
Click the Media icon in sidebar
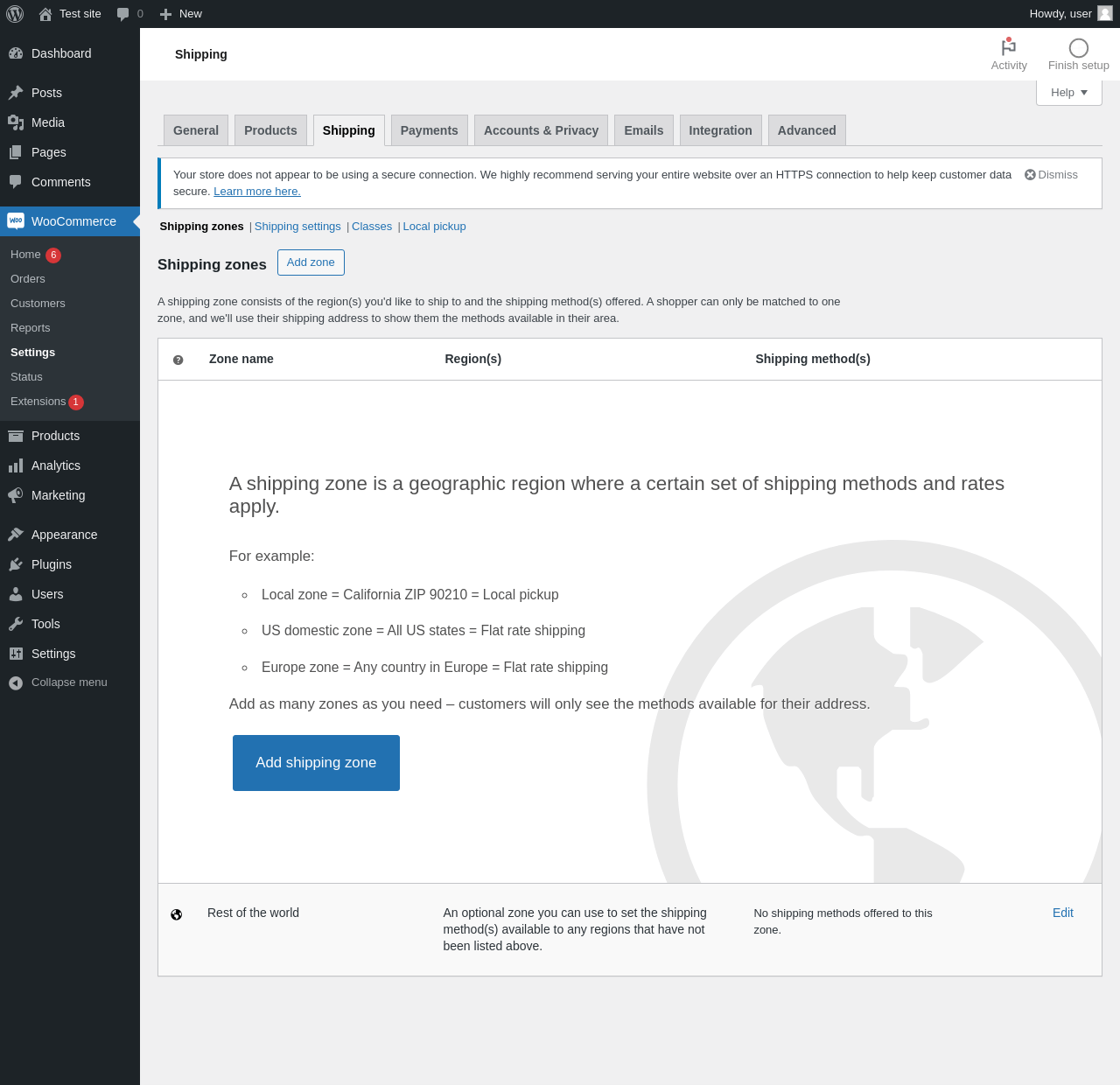pyautogui.click(x=16, y=122)
